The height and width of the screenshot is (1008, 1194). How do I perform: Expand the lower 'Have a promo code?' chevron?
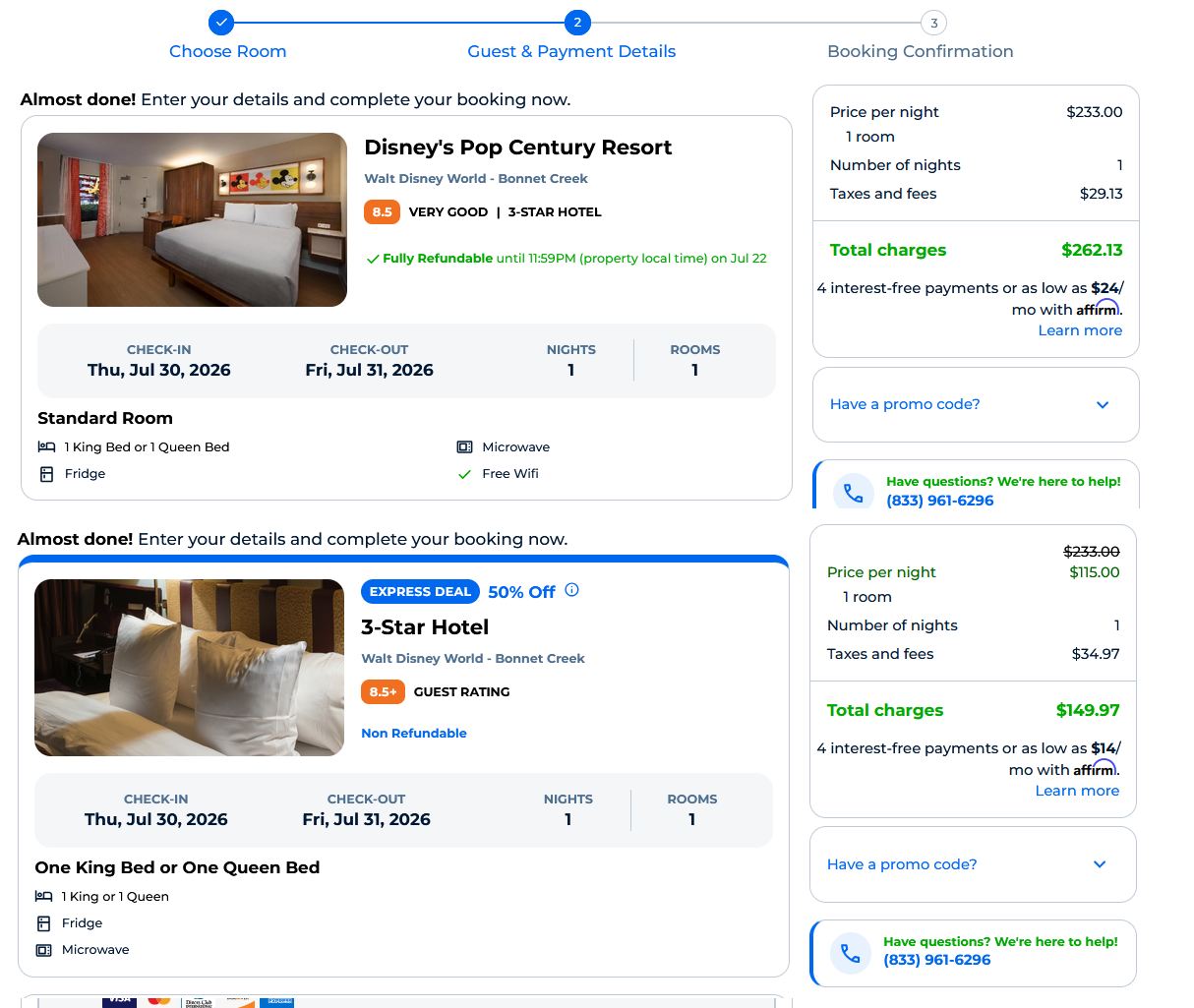click(x=1100, y=864)
